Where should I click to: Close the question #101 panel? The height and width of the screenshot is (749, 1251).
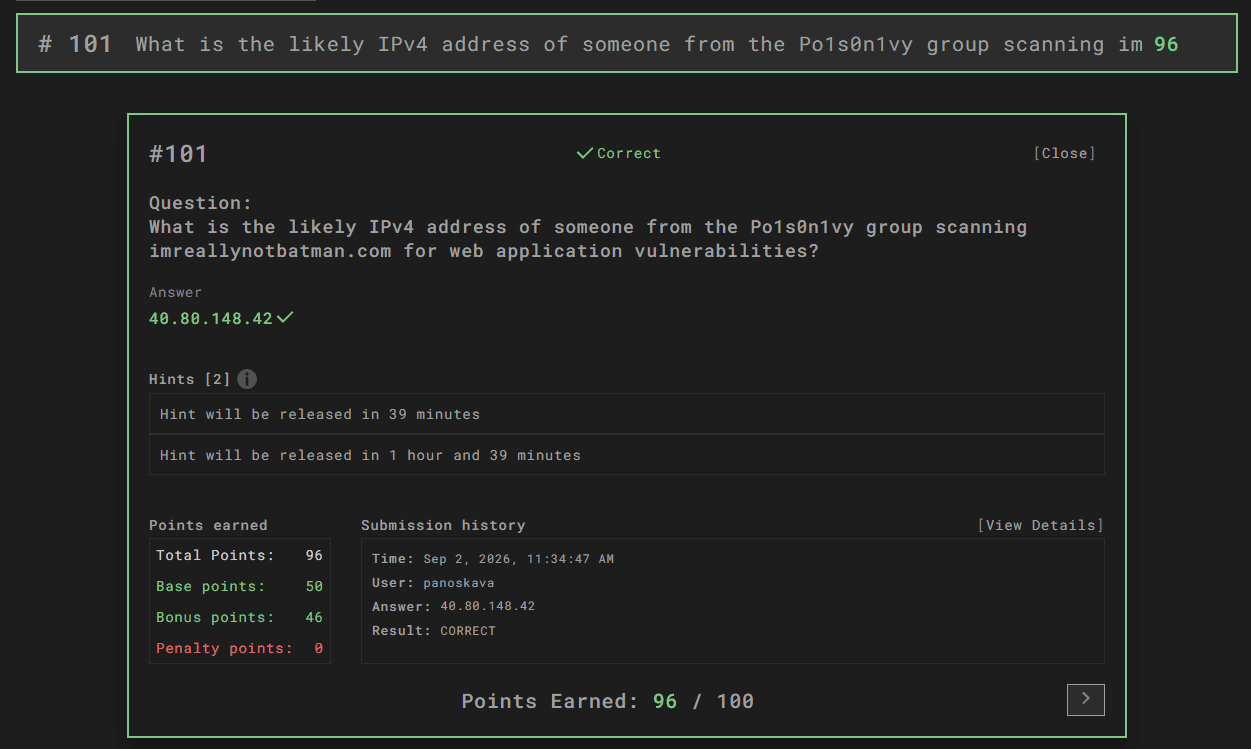1065,153
